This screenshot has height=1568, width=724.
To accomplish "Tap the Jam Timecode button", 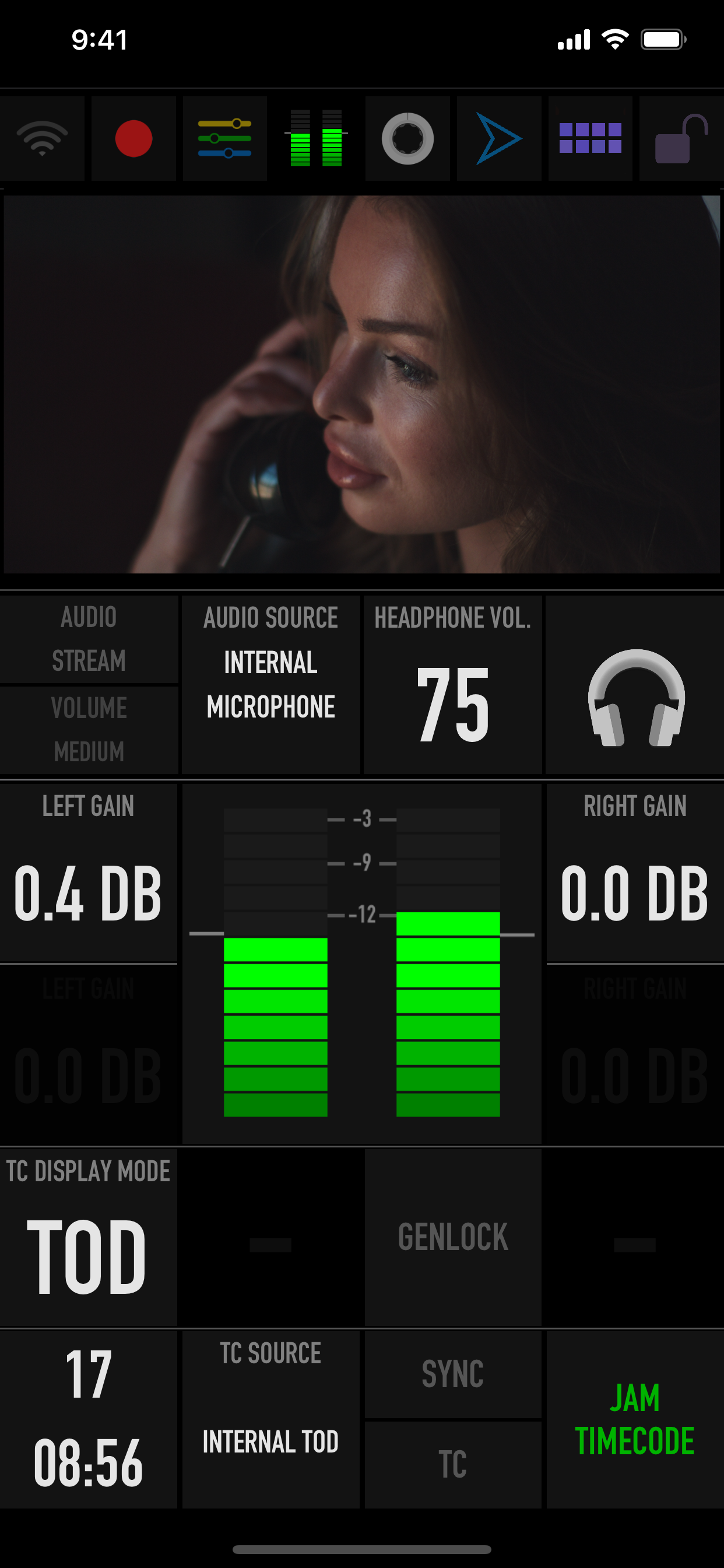I will [635, 1419].
